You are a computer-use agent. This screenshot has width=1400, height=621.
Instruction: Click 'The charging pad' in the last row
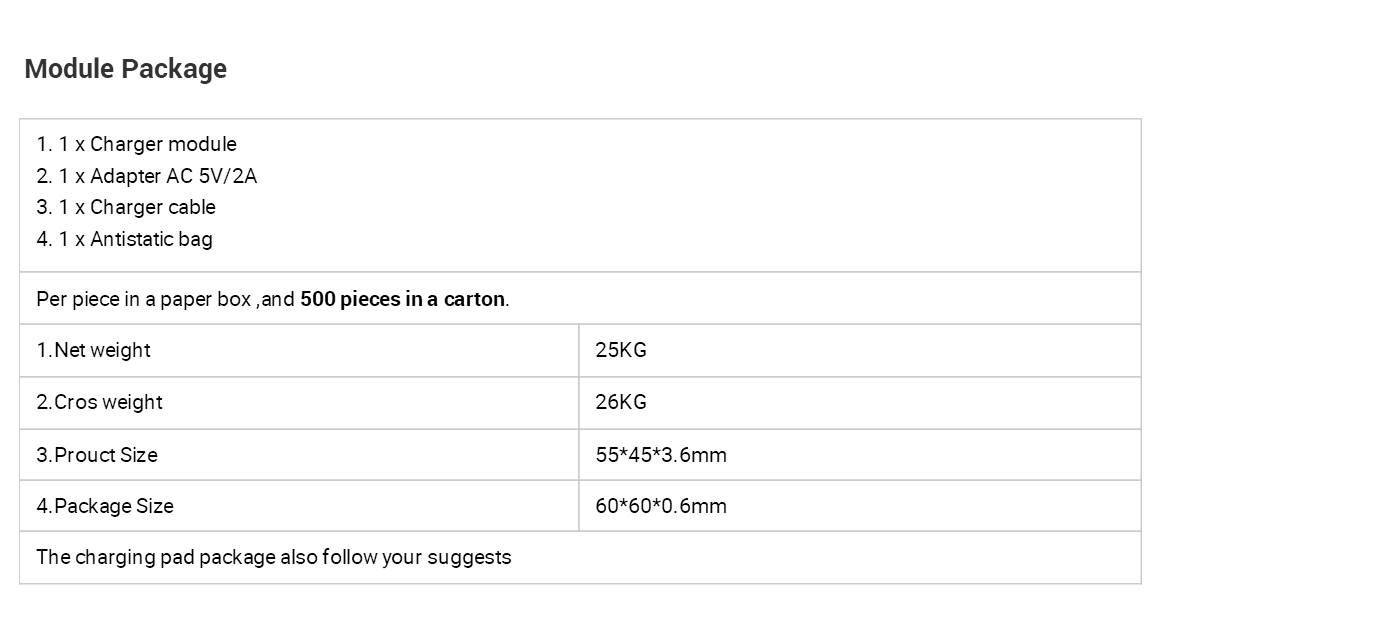(x=95, y=557)
